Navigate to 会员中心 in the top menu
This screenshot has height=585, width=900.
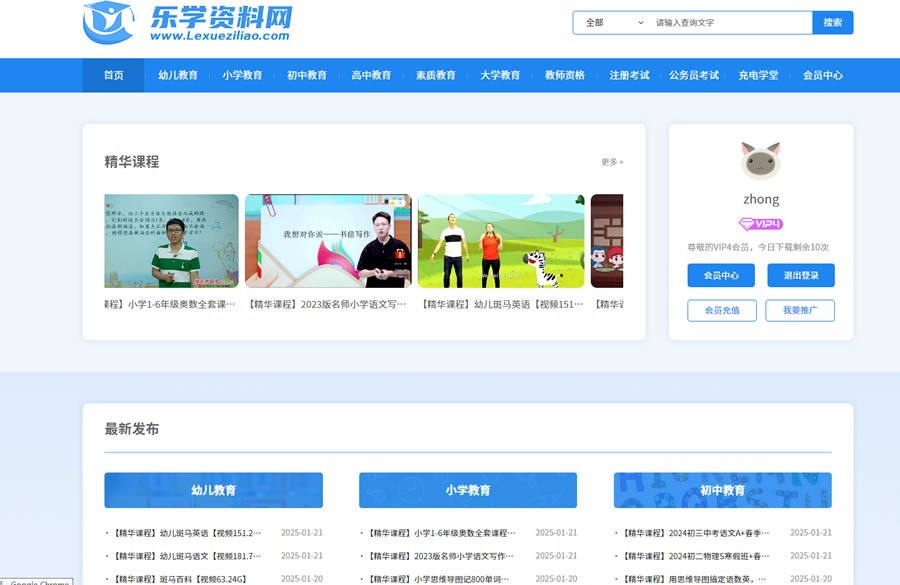[x=822, y=75]
